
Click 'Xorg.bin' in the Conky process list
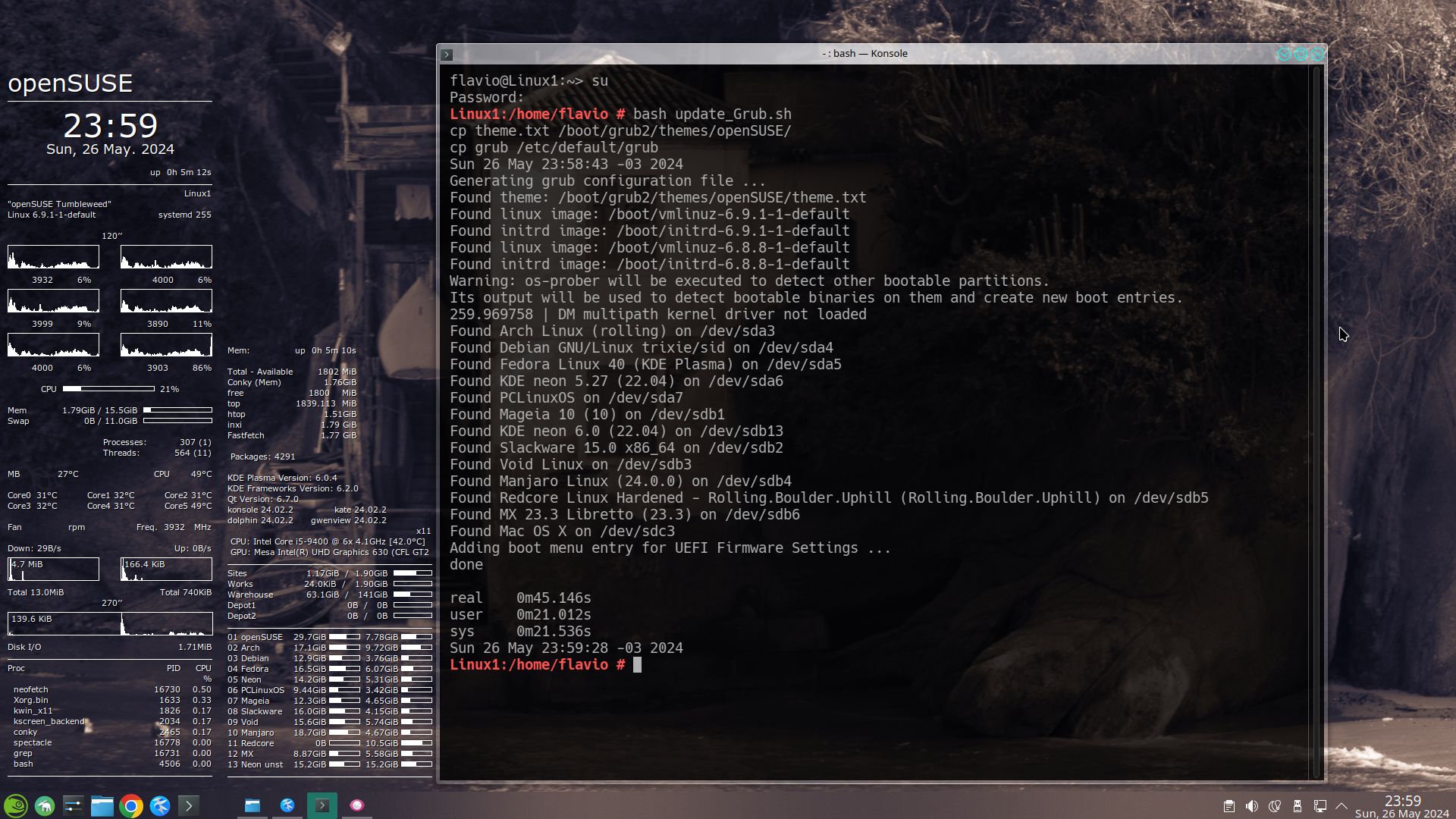click(x=30, y=700)
